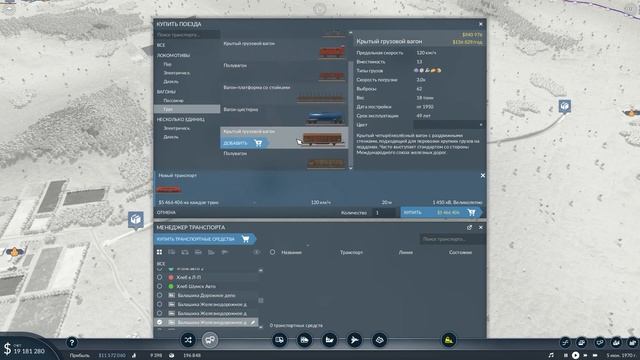640x360 pixels.
Task: Select the Балашиха Дорожное депо radio
Action: [160, 295]
